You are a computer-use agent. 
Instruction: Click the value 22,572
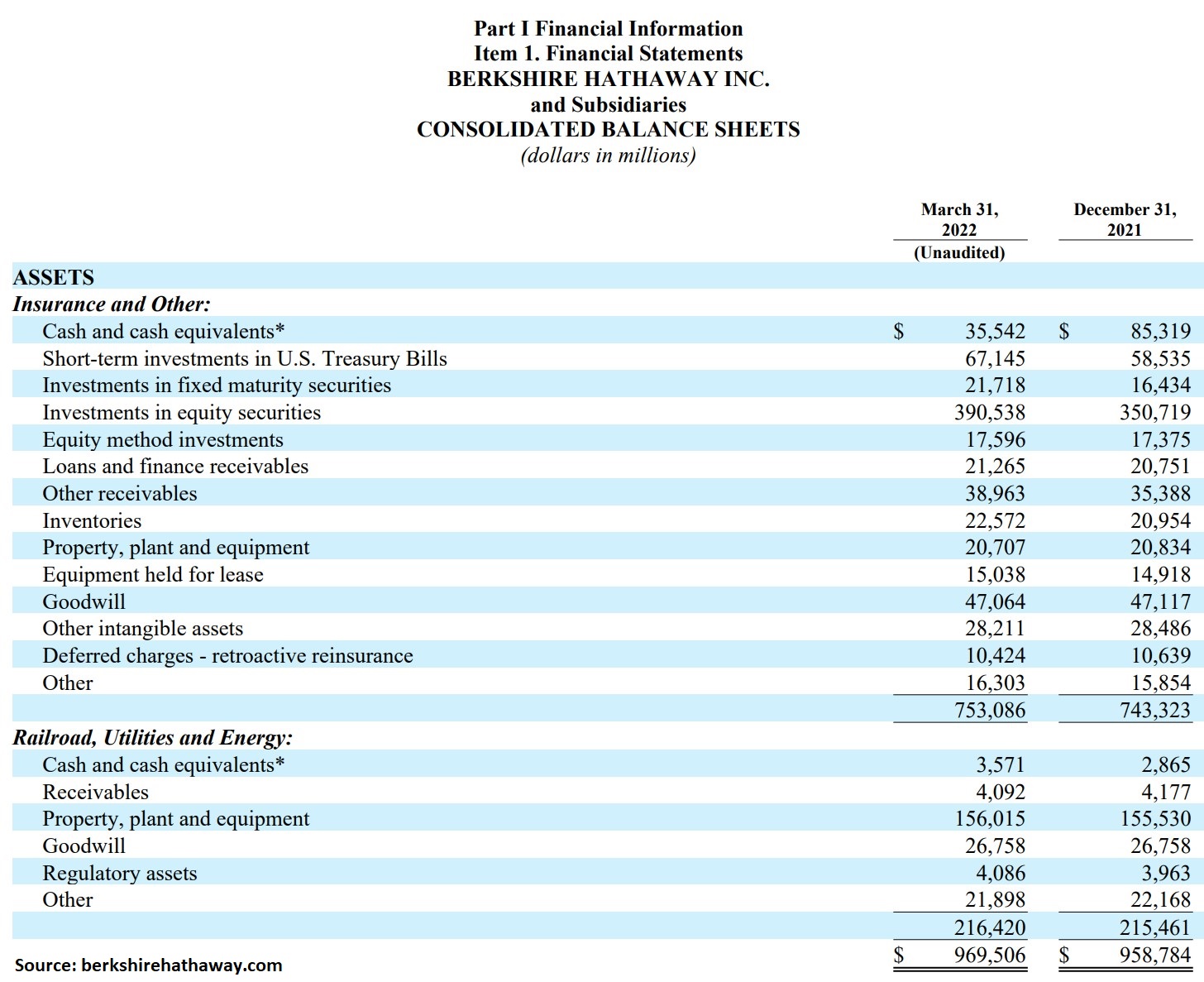tap(995, 521)
